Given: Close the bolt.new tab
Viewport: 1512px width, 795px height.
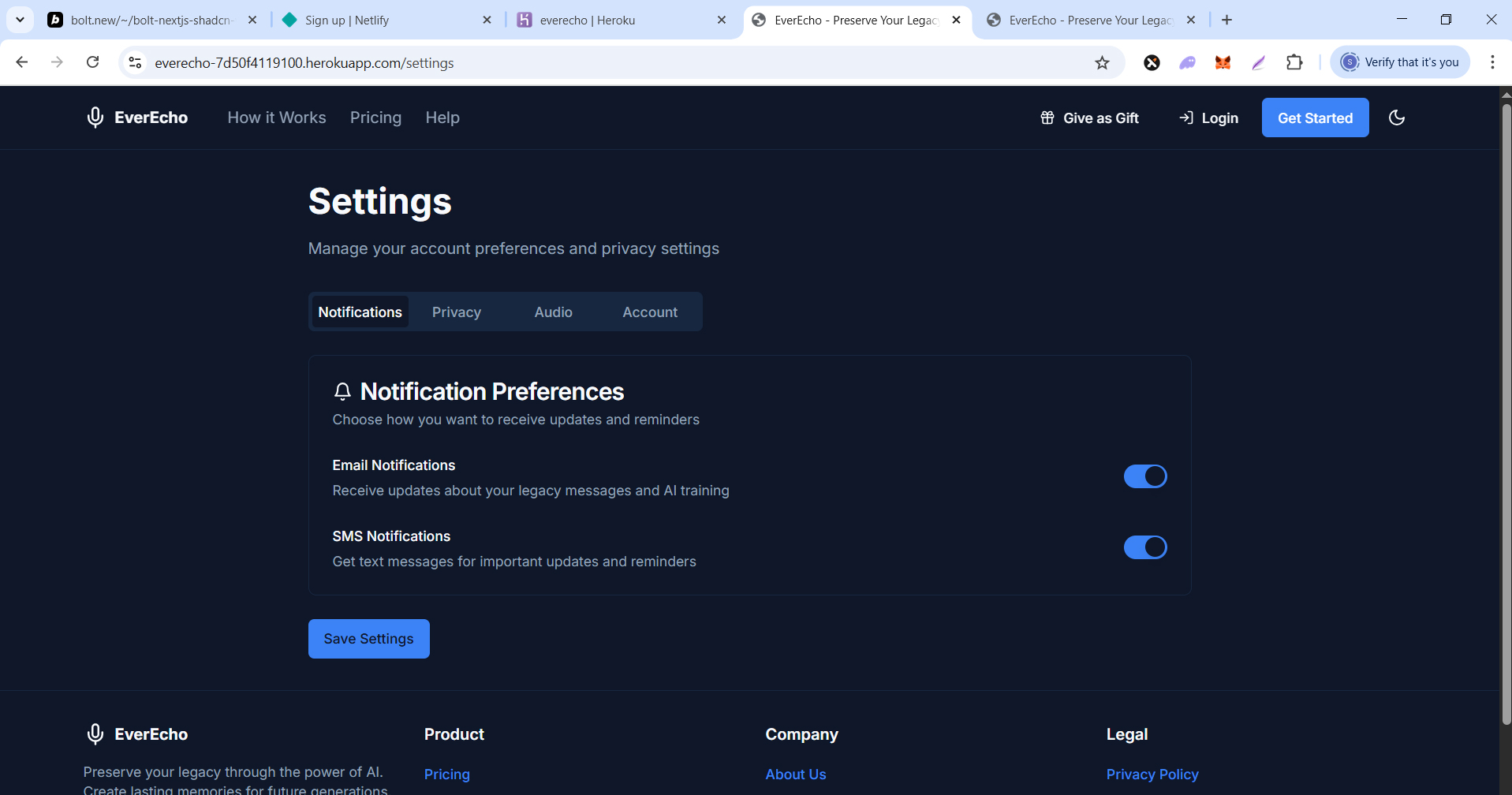Looking at the screenshot, I should [252, 20].
